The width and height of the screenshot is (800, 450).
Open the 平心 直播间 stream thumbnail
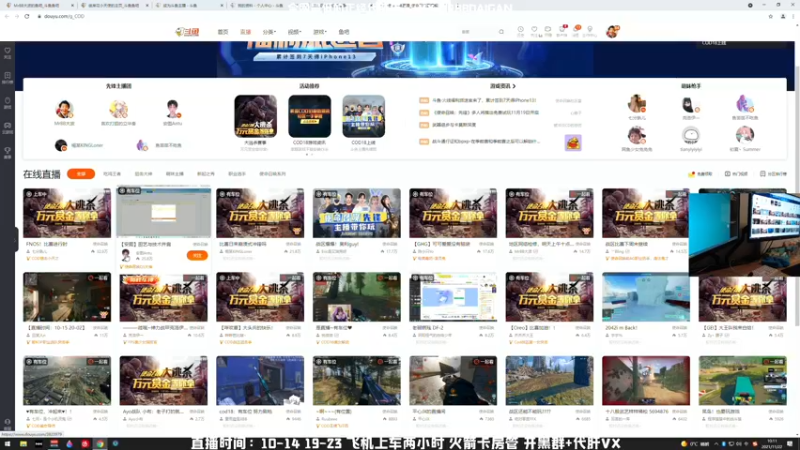(453, 381)
